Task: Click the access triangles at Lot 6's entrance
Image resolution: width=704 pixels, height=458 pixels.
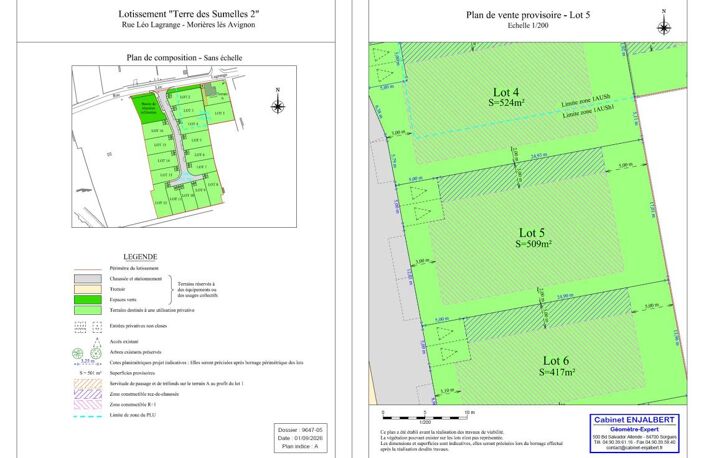Action: click(448, 343)
